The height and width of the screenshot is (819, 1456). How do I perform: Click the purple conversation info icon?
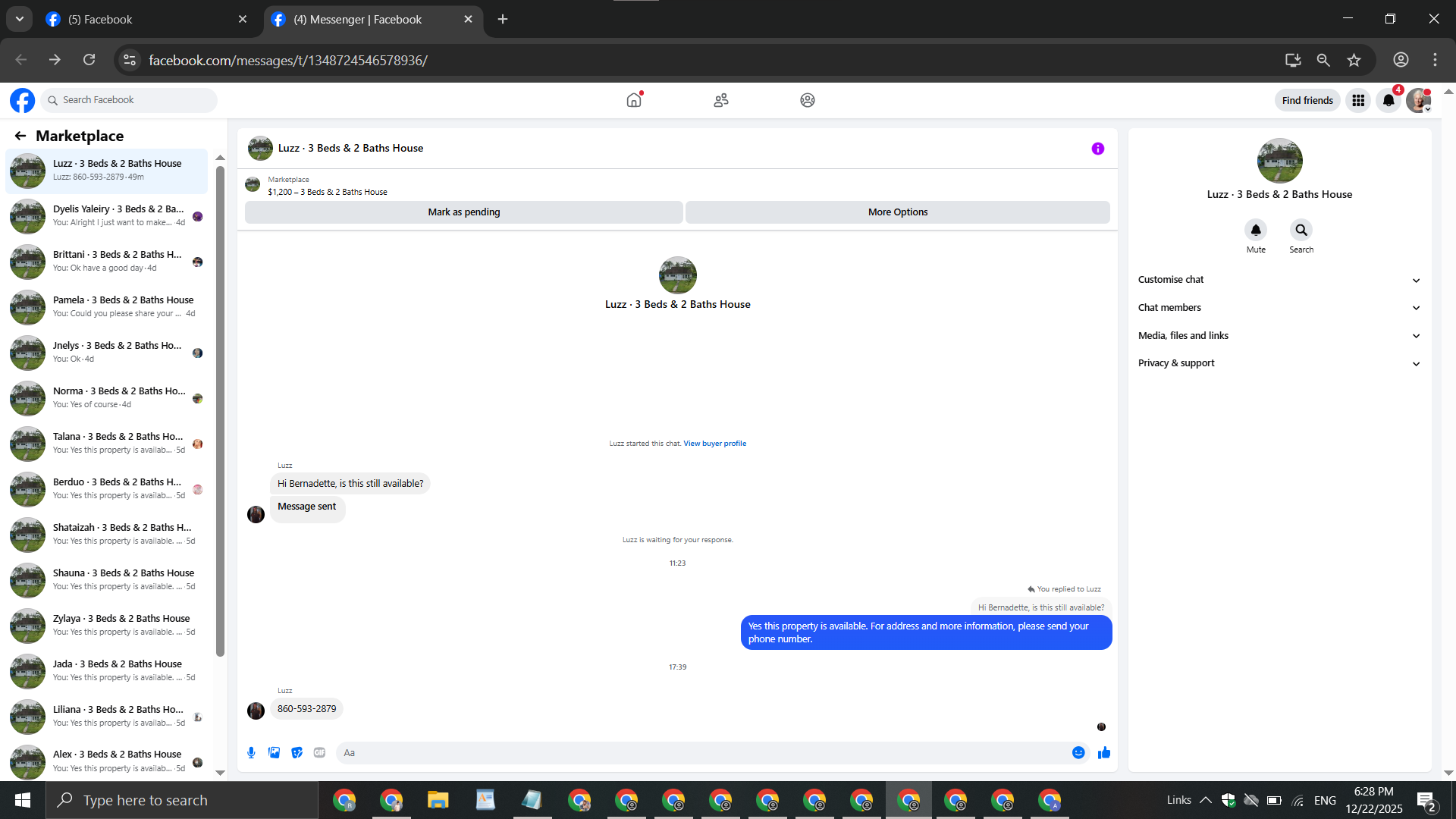(x=1097, y=149)
